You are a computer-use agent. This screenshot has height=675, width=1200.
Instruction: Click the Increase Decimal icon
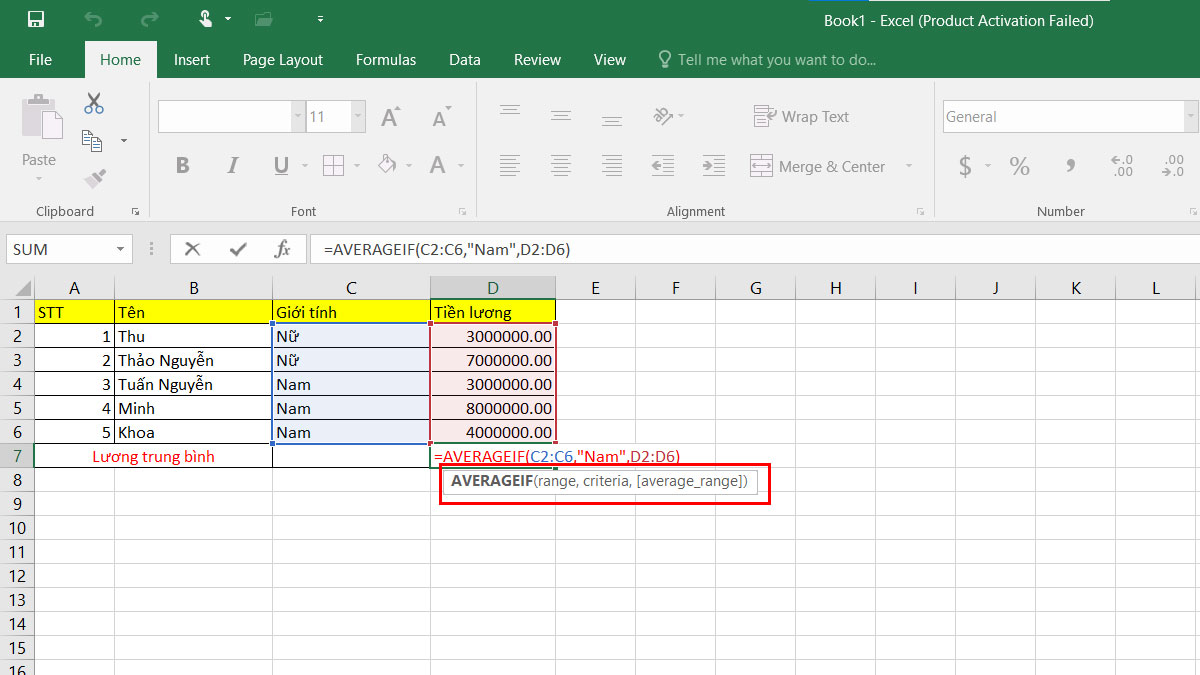click(x=1121, y=166)
